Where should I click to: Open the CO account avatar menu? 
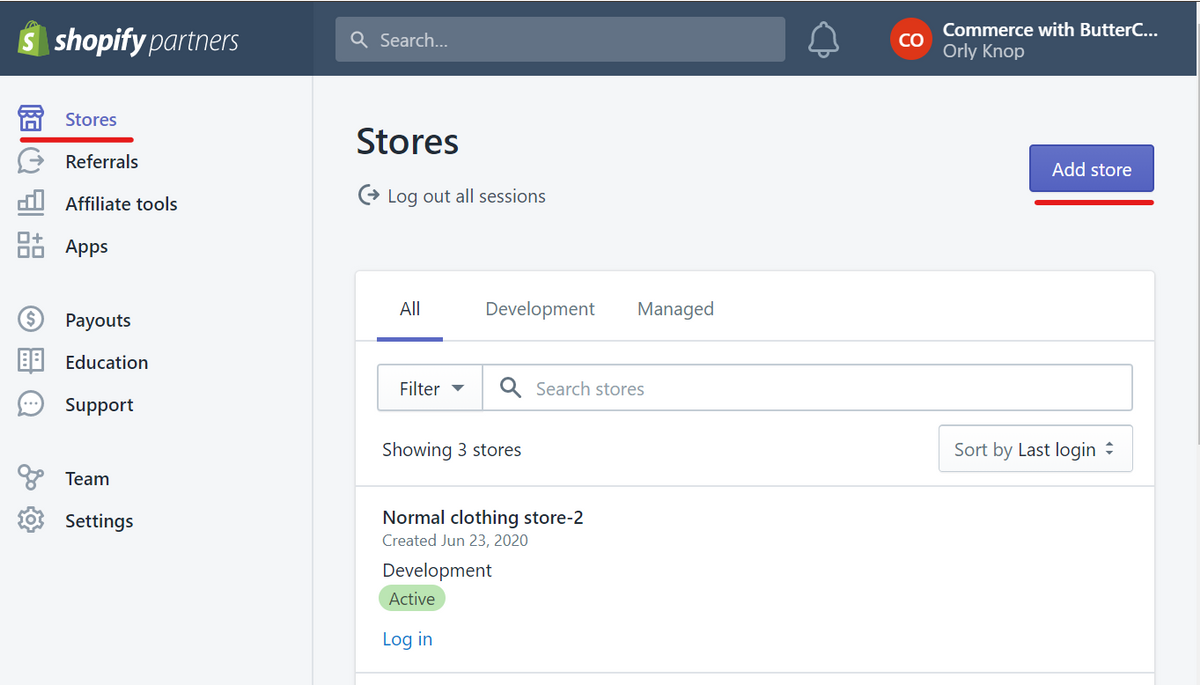click(910, 40)
